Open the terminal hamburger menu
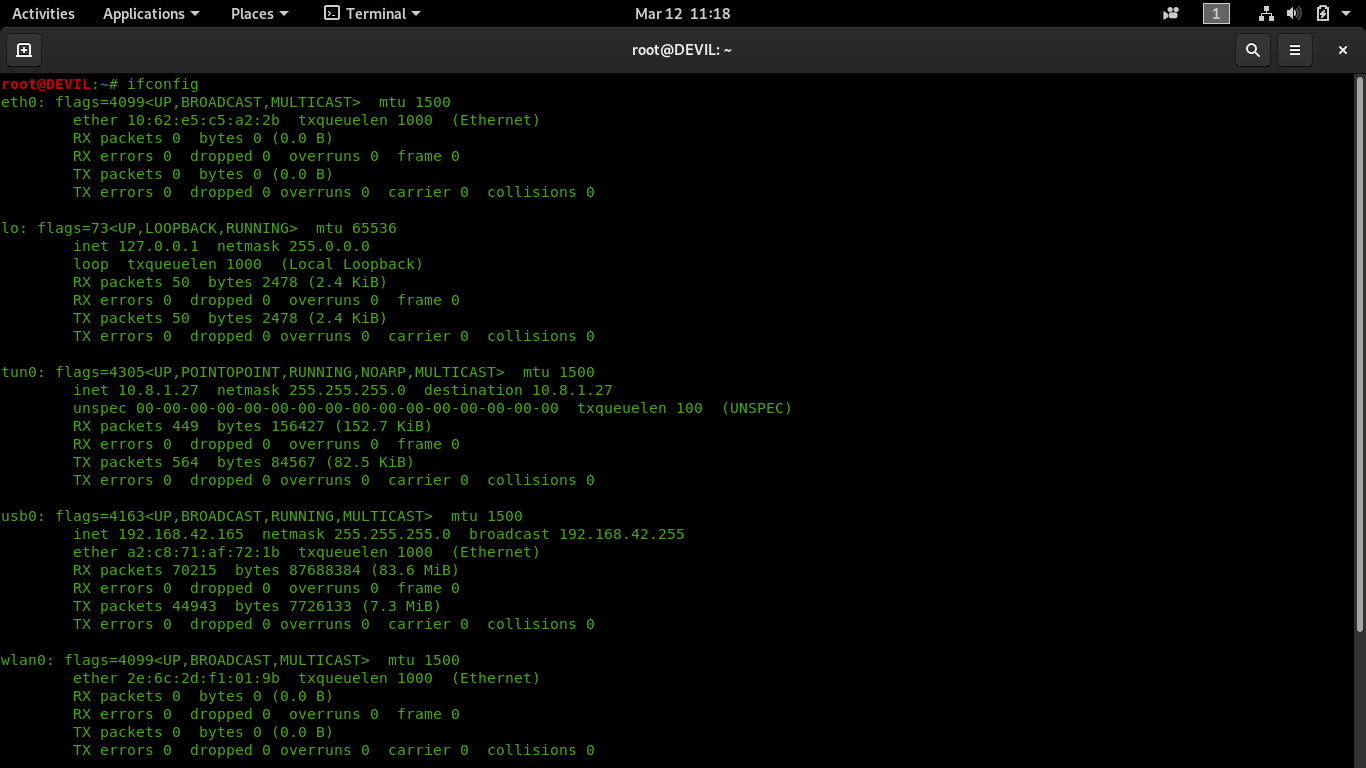 (x=1295, y=50)
